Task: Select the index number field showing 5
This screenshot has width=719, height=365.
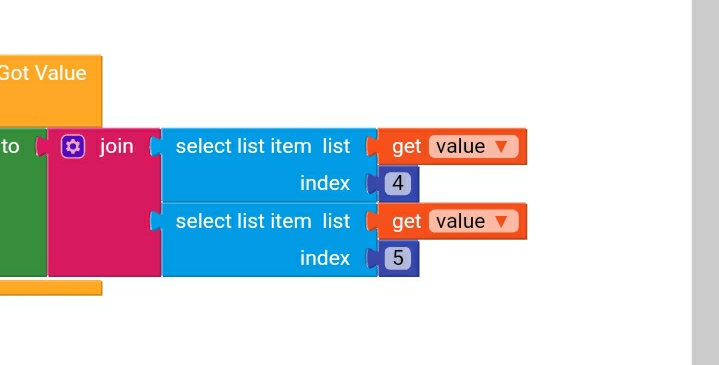Action: (x=398, y=258)
